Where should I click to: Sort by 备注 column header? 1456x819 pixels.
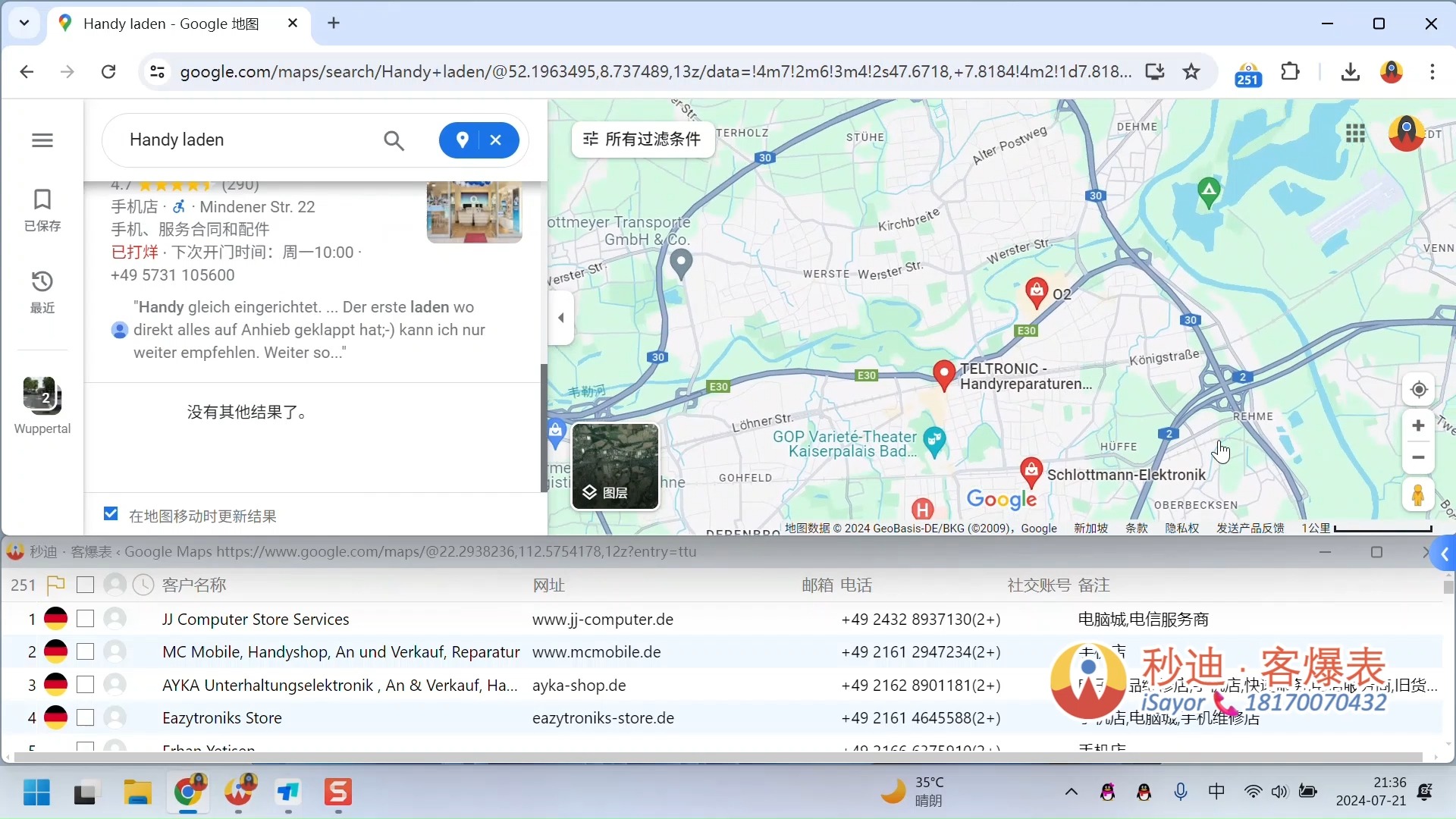1094,585
